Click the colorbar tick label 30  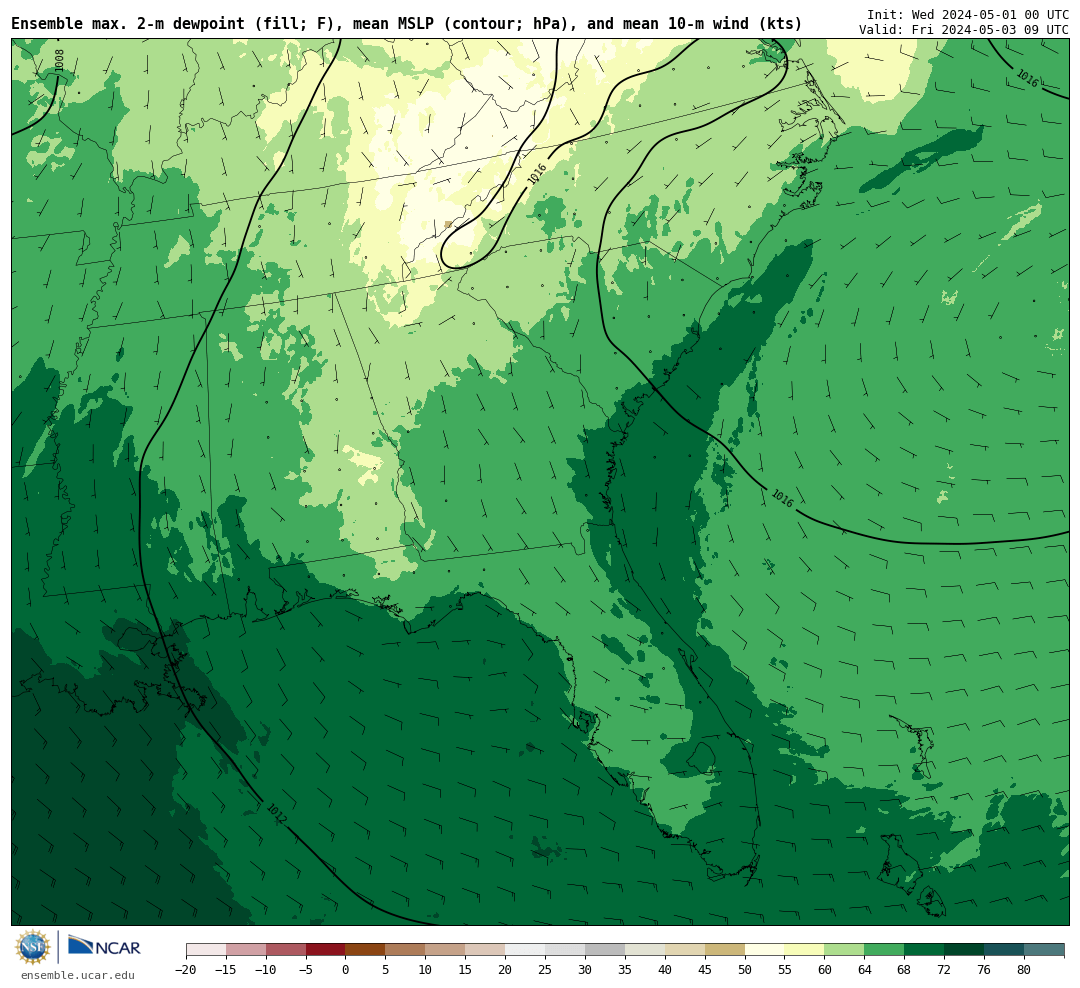(585, 969)
